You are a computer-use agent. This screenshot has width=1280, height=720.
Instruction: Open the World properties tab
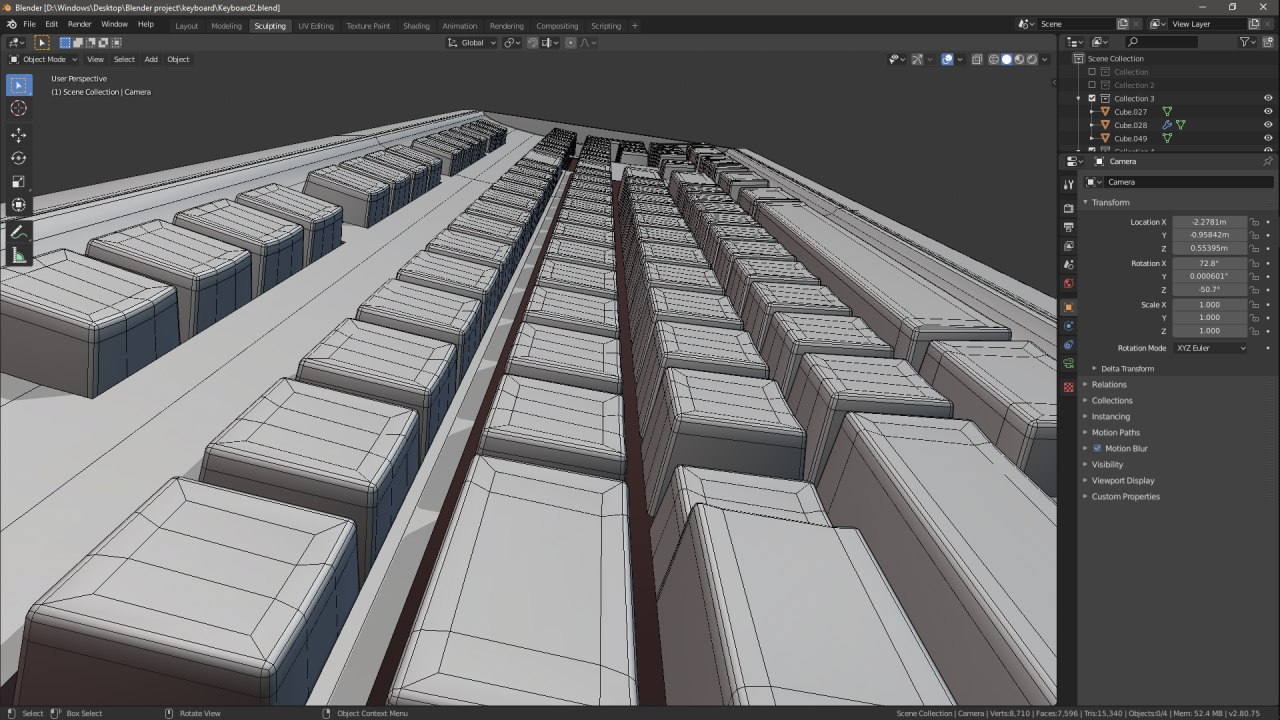[1068, 284]
